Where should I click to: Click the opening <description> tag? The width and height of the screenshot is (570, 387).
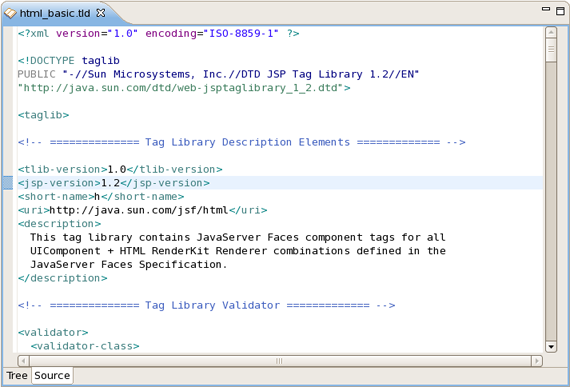(59, 224)
